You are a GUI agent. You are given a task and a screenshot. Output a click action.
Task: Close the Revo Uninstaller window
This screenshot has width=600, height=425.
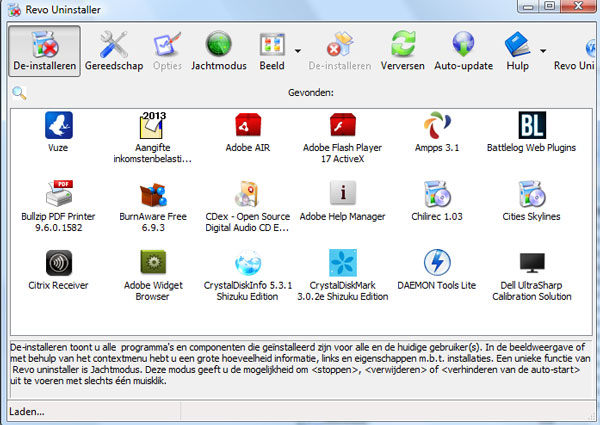(579, 6)
